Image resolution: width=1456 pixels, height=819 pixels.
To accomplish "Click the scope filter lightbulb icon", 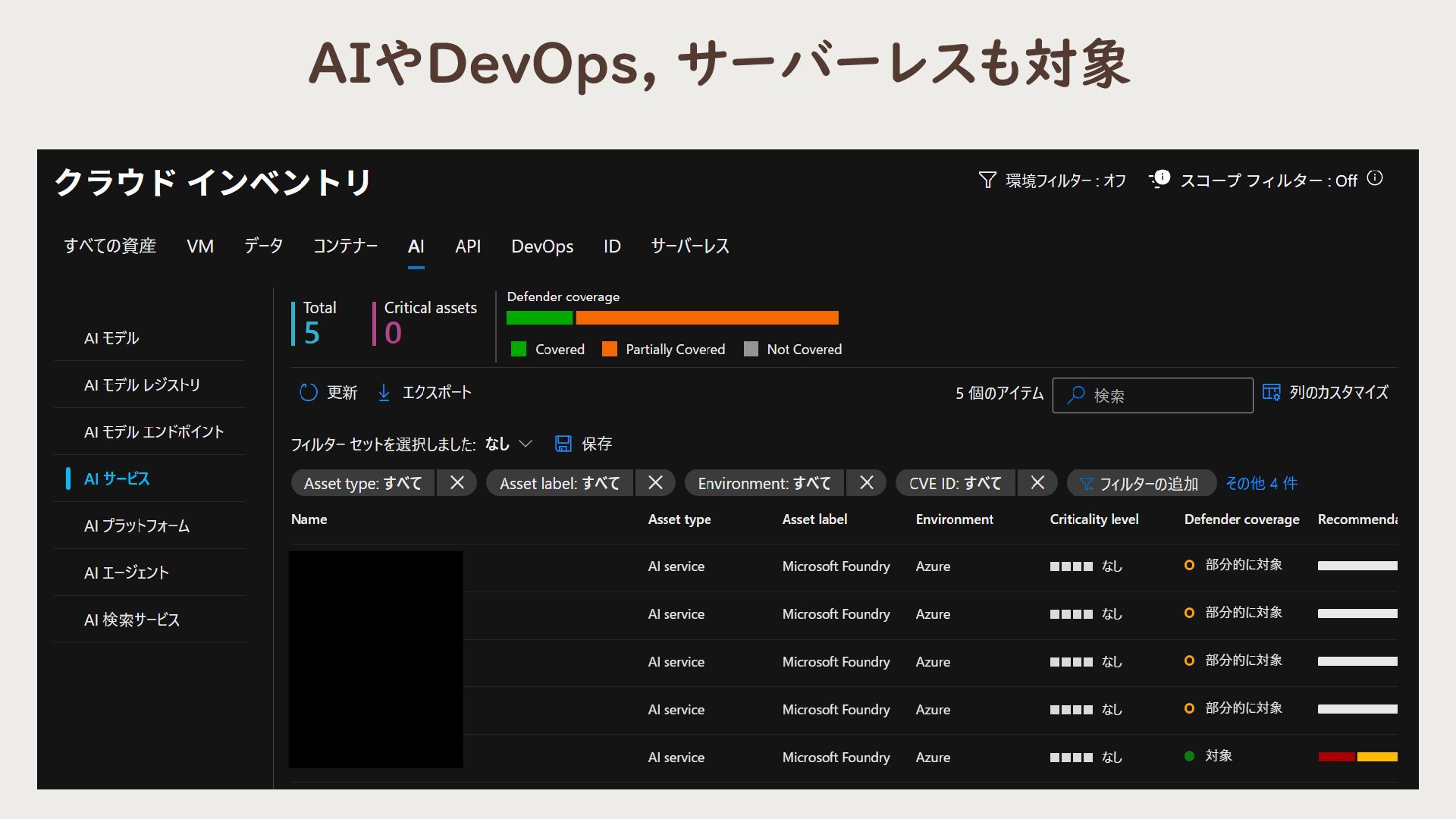I will [1159, 180].
